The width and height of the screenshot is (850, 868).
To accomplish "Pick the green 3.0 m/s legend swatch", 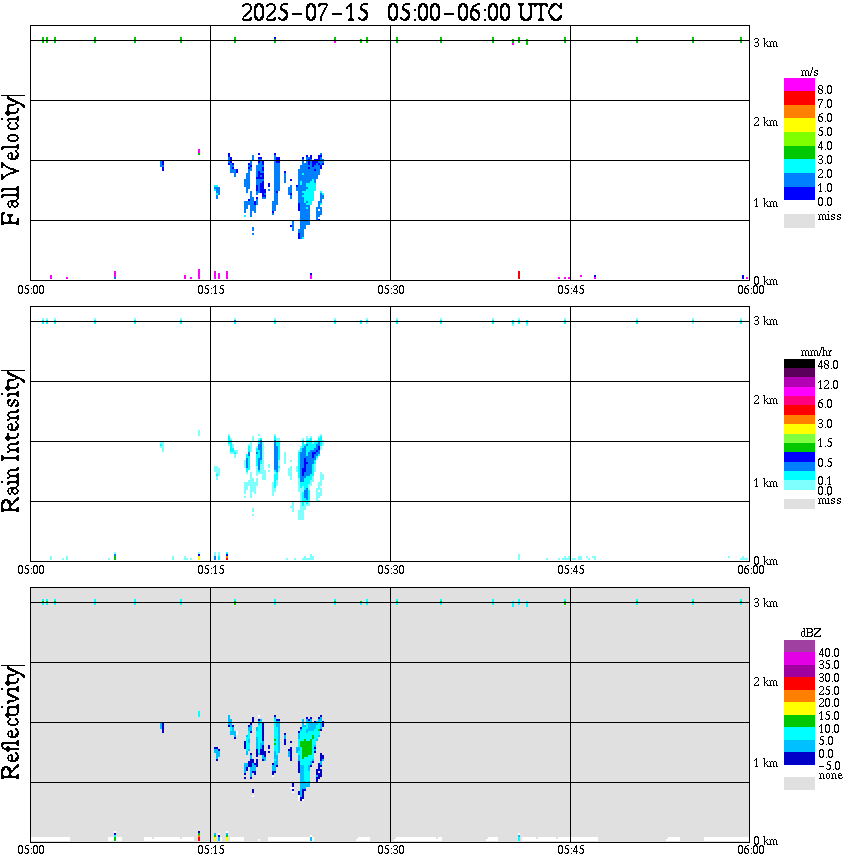I will tap(799, 152).
